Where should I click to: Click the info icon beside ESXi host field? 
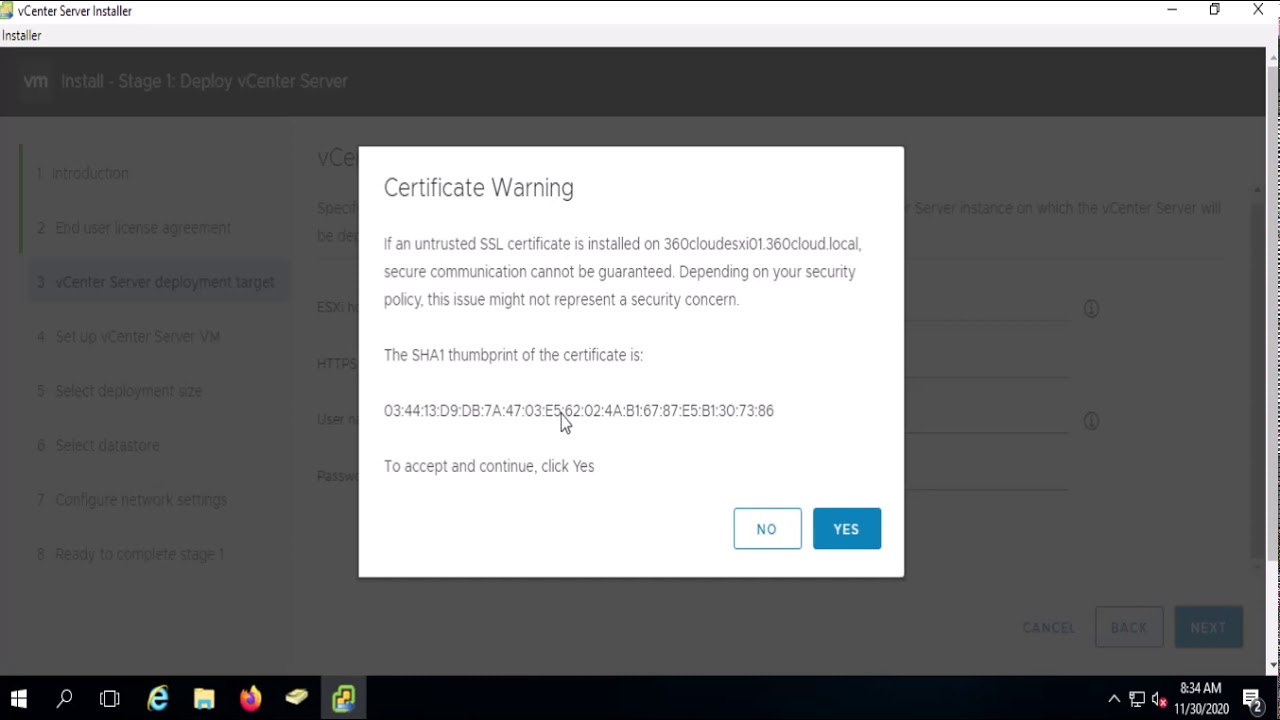tap(1091, 309)
